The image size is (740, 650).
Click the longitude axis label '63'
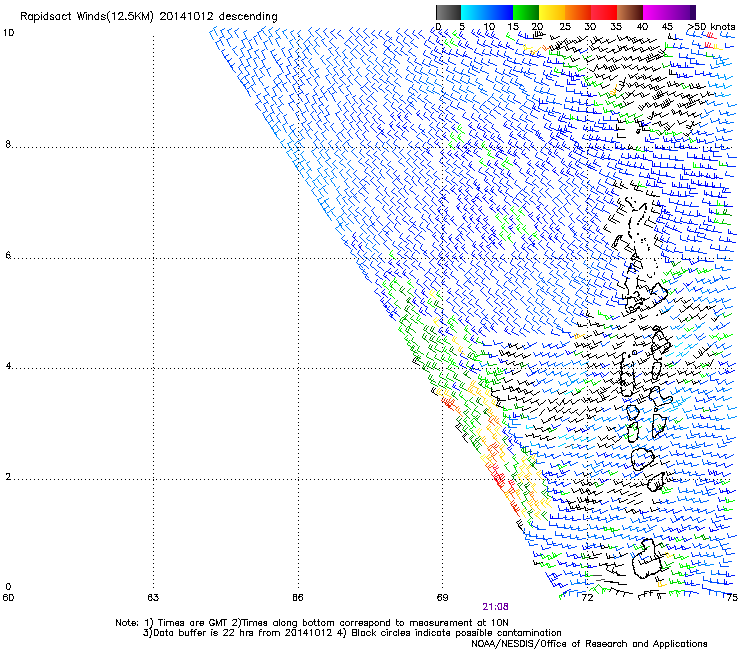pos(153,598)
